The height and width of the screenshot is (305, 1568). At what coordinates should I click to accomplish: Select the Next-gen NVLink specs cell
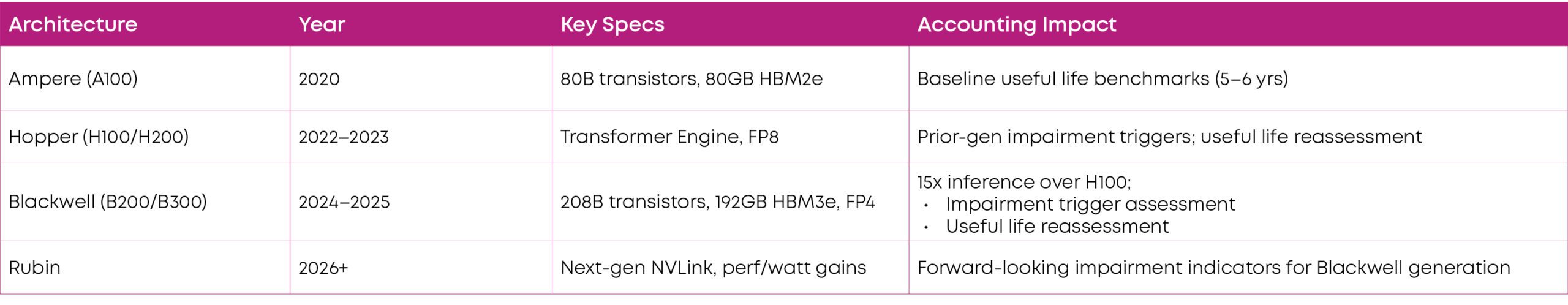pyautogui.click(x=713, y=268)
